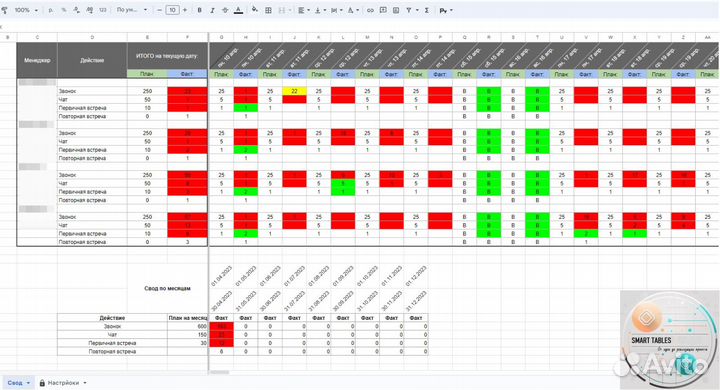The image size is (720, 390).
Task: Open the merge cells options arrow
Action: tap(290, 10)
